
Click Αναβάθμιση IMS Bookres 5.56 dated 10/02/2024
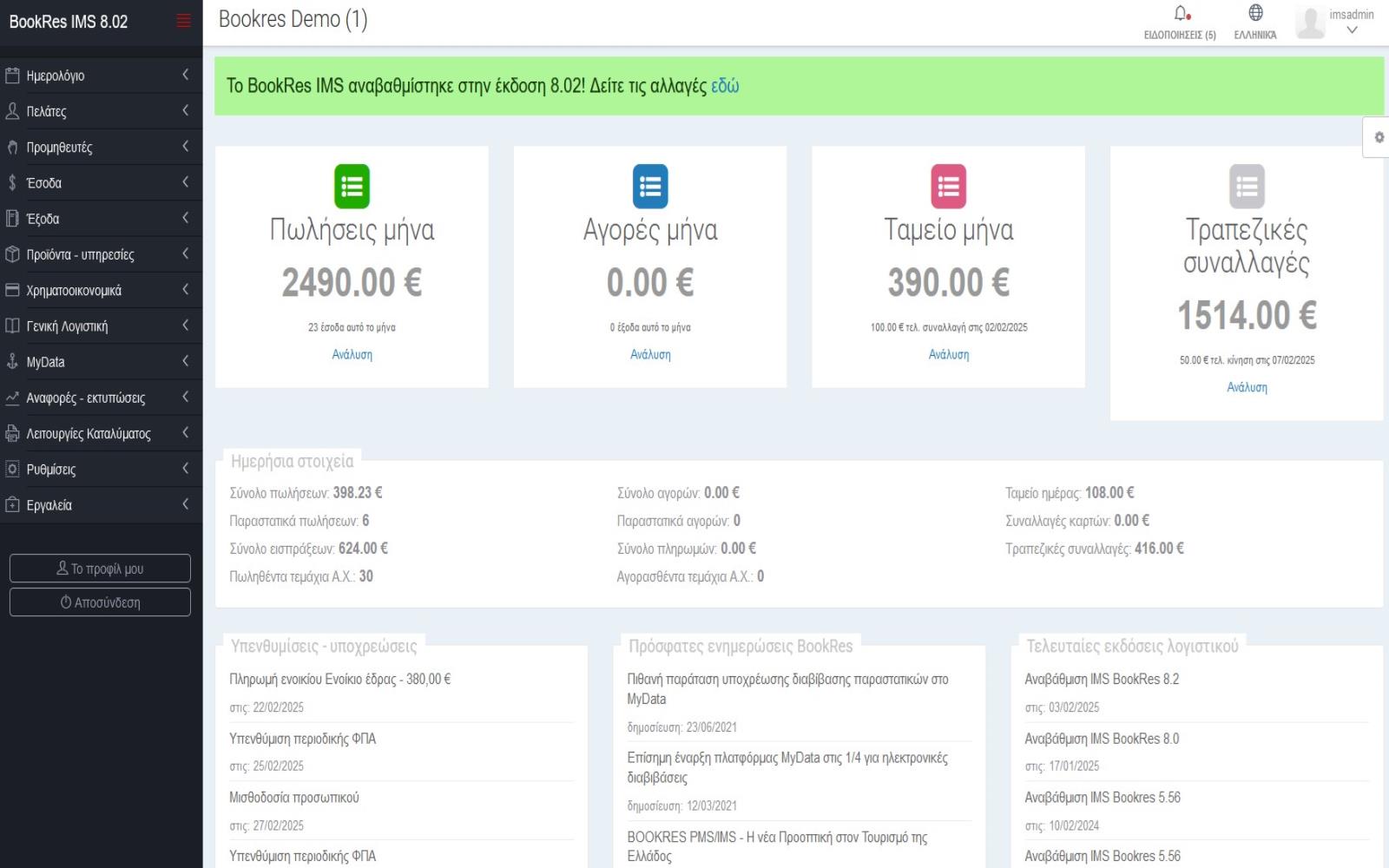1103,797
